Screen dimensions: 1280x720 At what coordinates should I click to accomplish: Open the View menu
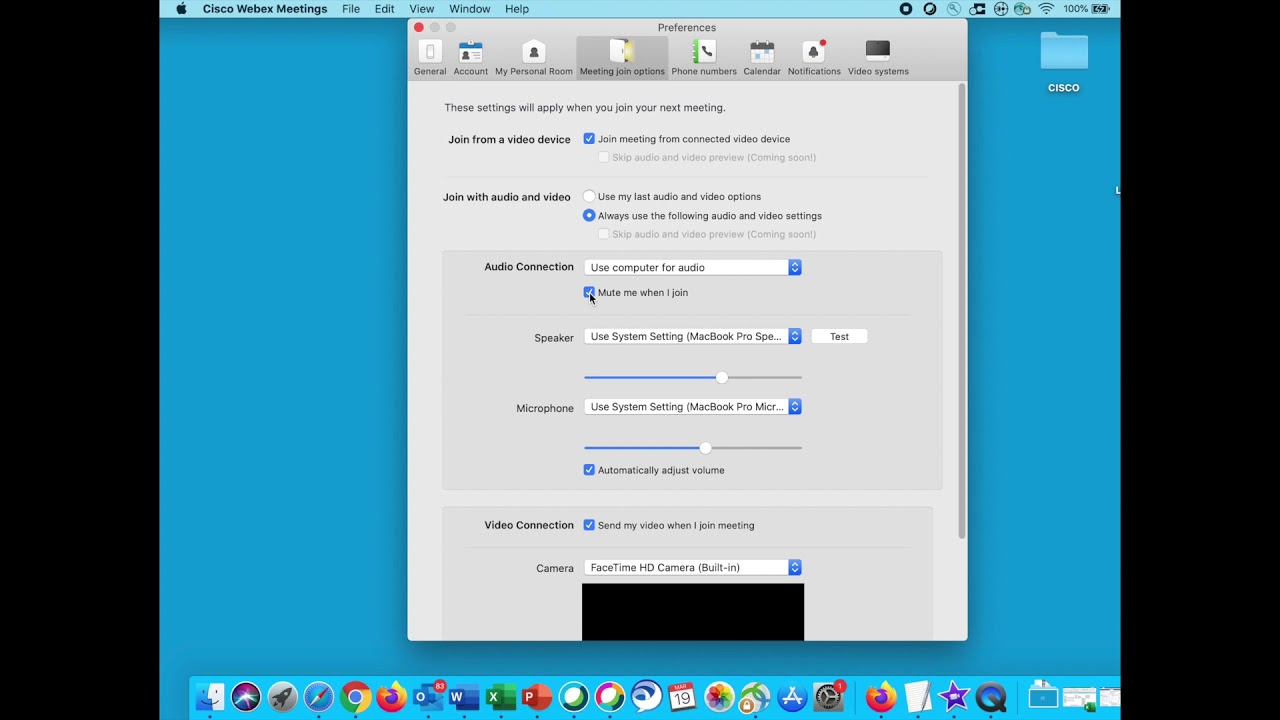422,9
